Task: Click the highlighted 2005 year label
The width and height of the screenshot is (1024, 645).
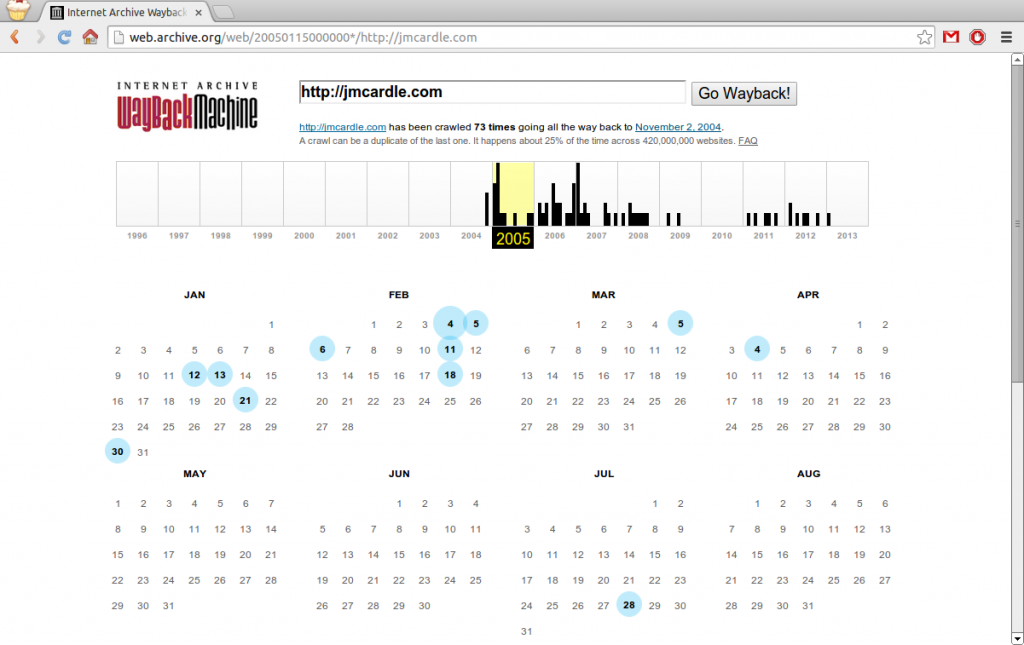Action: click(x=513, y=238)
